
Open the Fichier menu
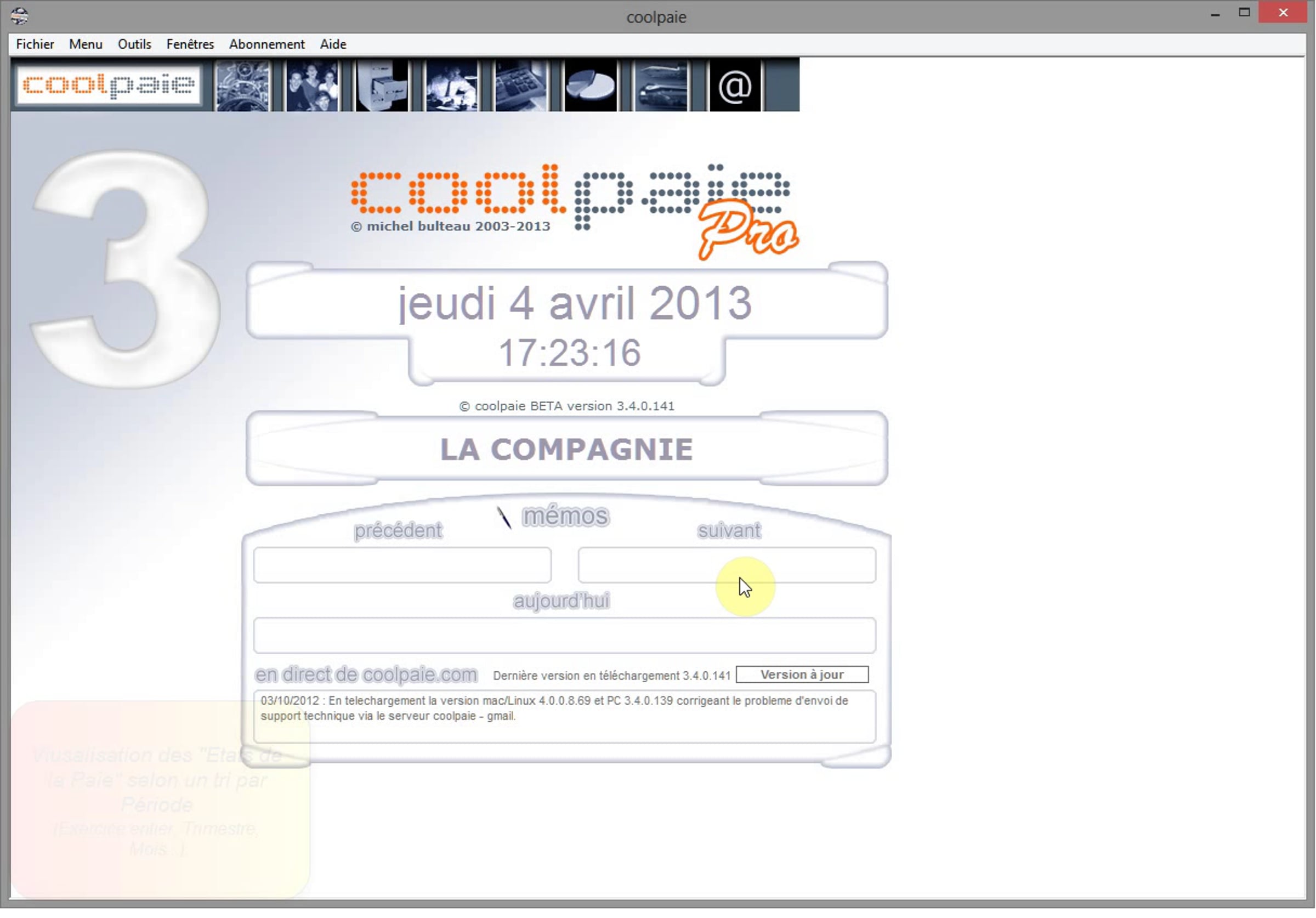pyautogui.click(x=35, y=44)
